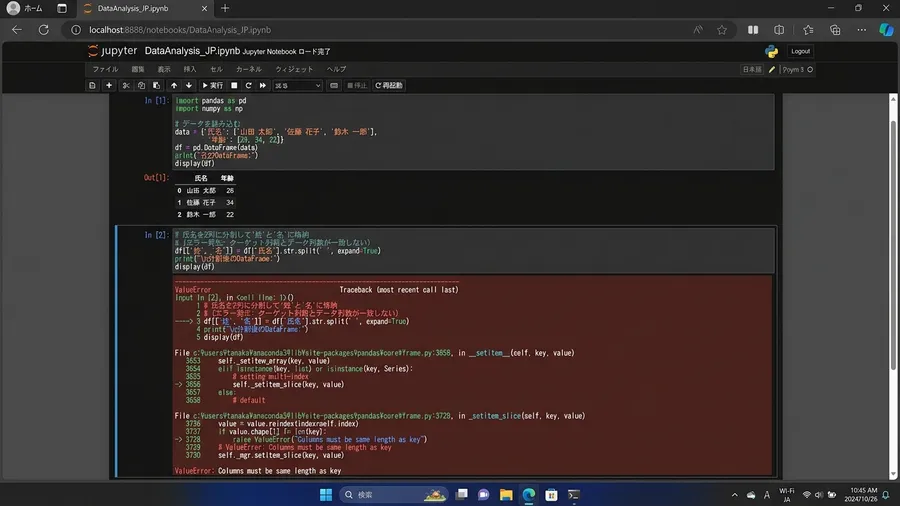Open the ファイル menu
Image resolution: width=900 pixels, height=506 pixels.
106,69
